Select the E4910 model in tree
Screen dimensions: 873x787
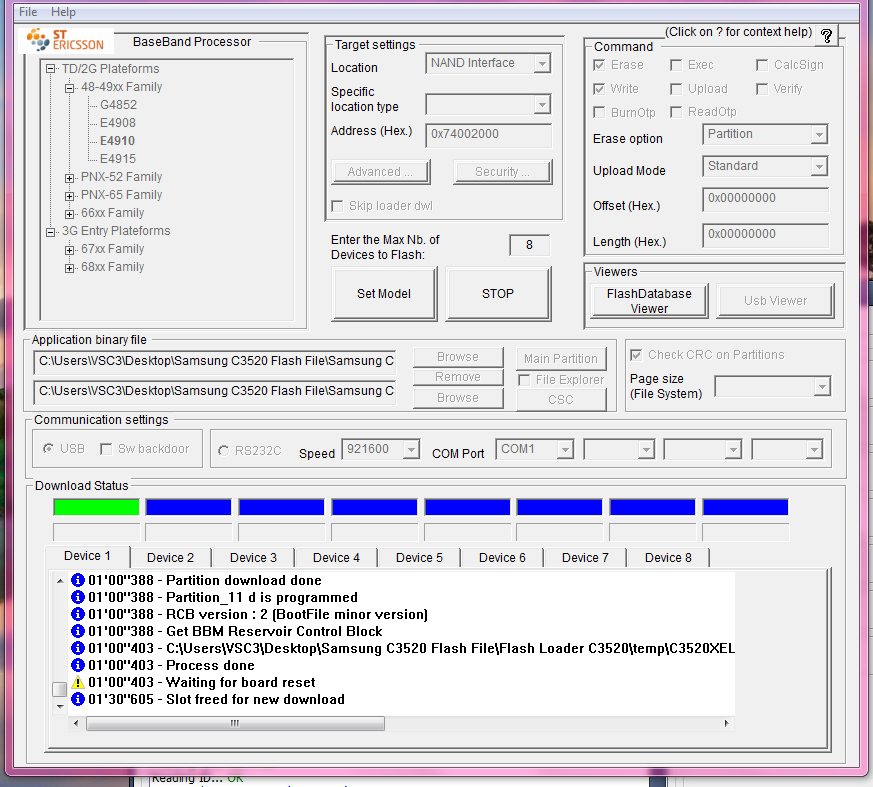tap(117, 141)
